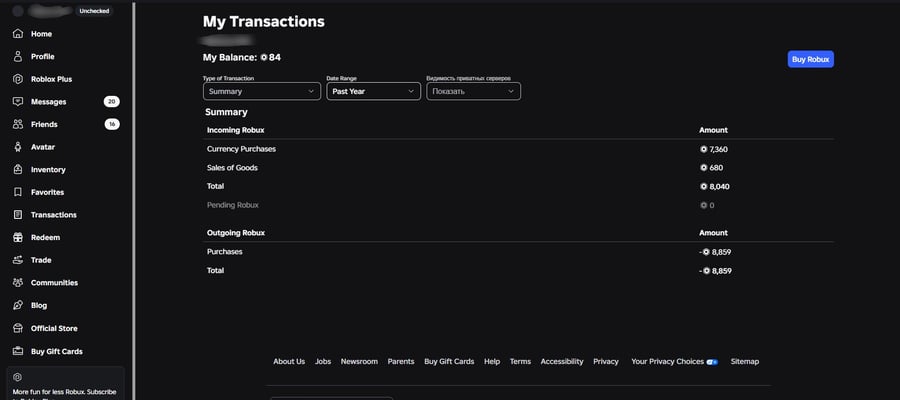Open Profile via the person icon
The height and width of the screenshot is (400, 900).
coord(18,56)
